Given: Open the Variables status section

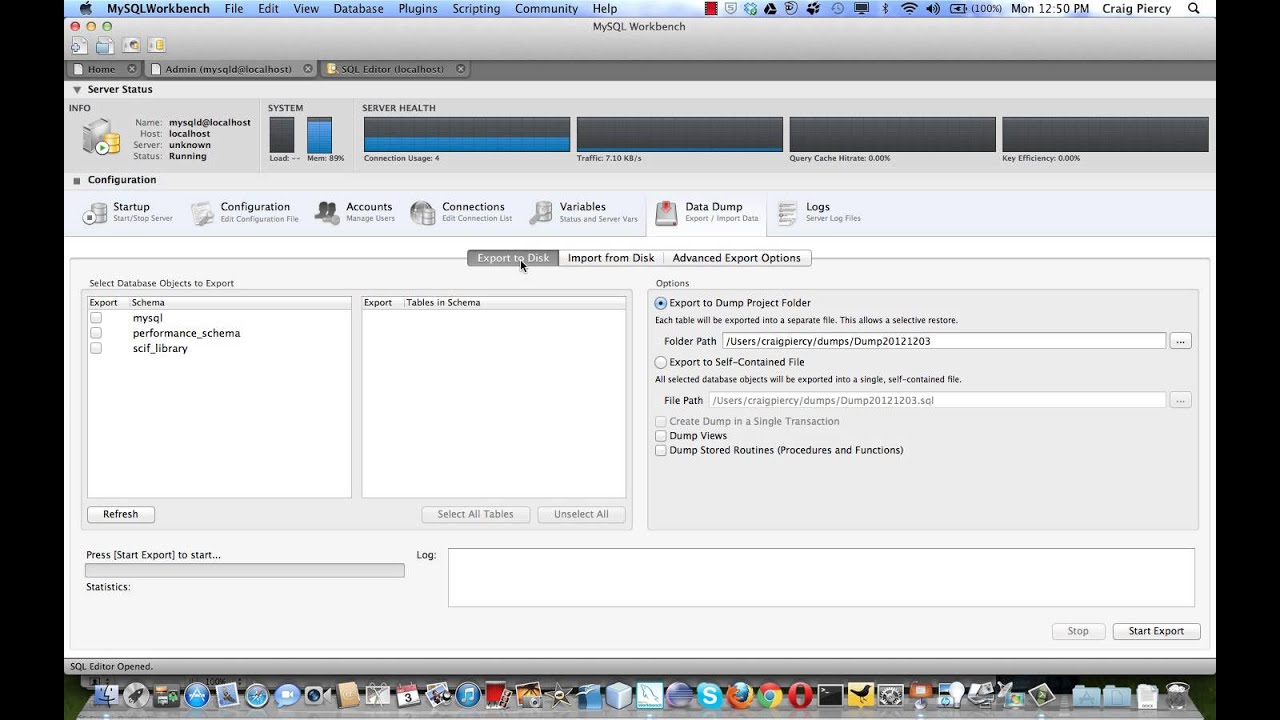Looking at the screenshot, I should (584, 212).
